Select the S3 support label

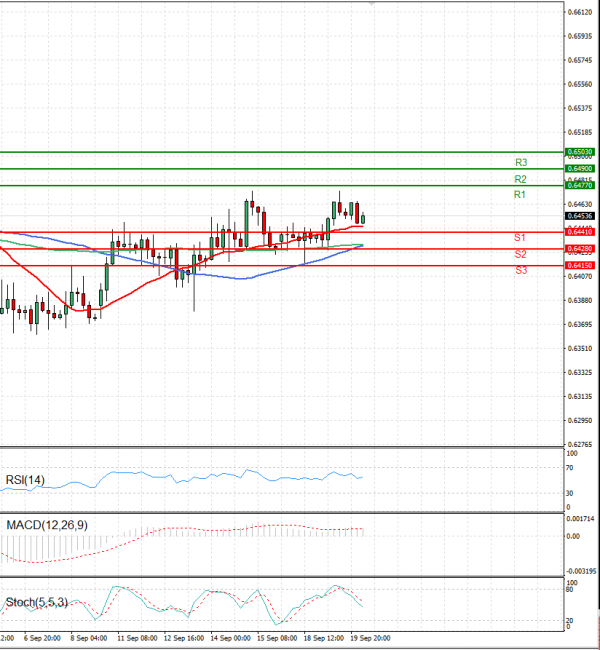(x=521, y=271)
